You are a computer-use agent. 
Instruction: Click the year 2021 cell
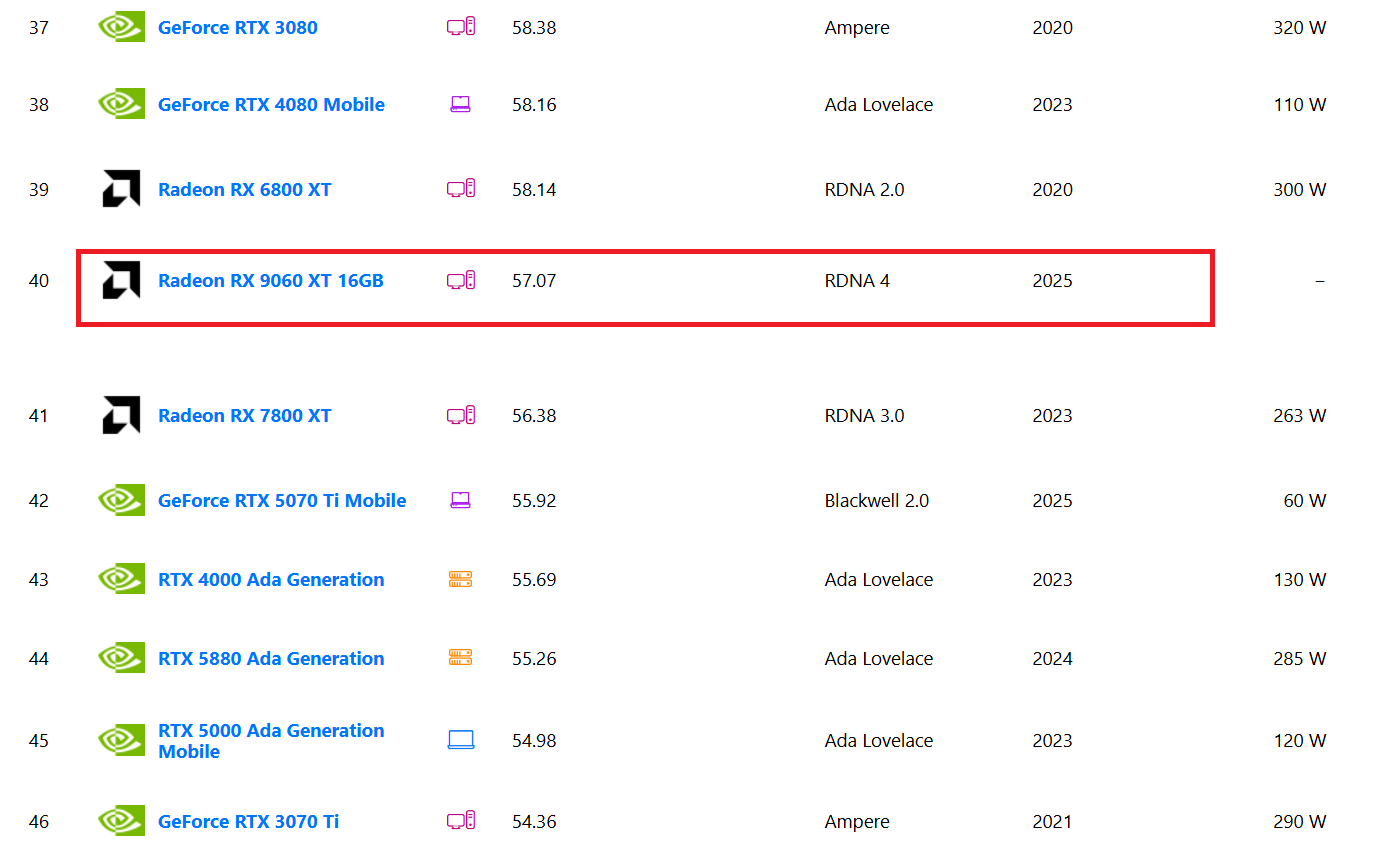pyautogui.click(x=1052, y=822)
